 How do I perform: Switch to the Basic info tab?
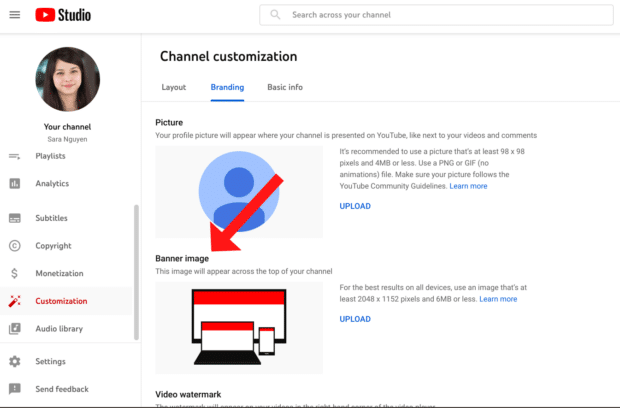pos(285,87)
